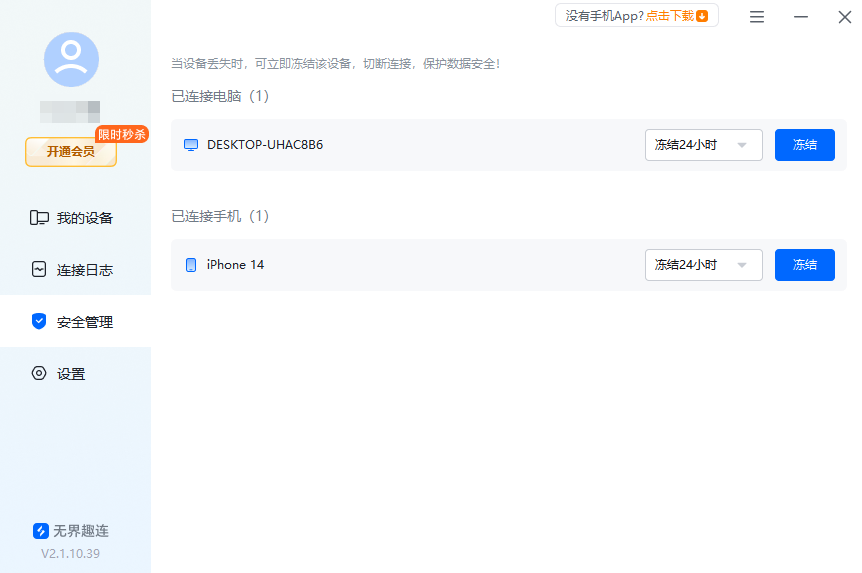The width and height of the screenshot is (862, 573).
Task: Freeze (冻结) the iPhone 14 device
Action: (804, 265)
